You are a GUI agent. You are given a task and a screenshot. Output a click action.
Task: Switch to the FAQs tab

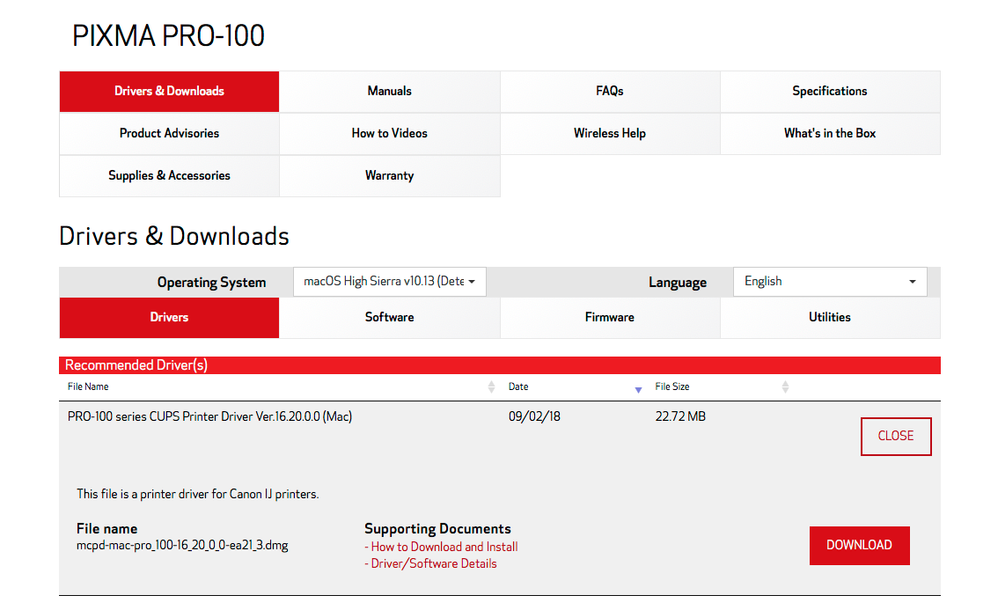click(609, 91)
